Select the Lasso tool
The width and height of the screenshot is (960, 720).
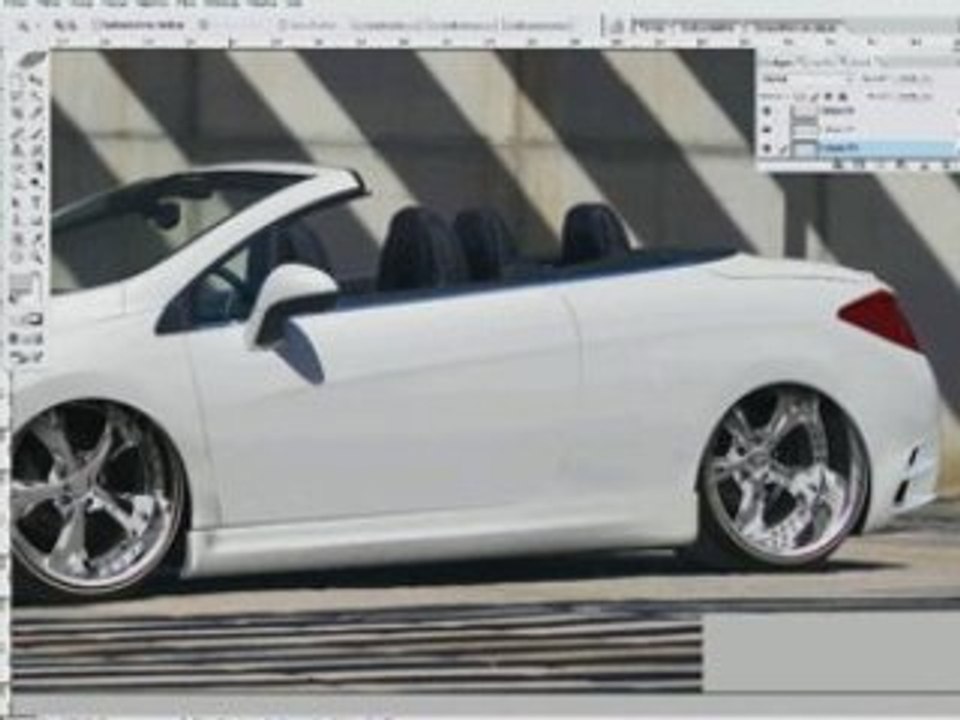pos(17,96)
